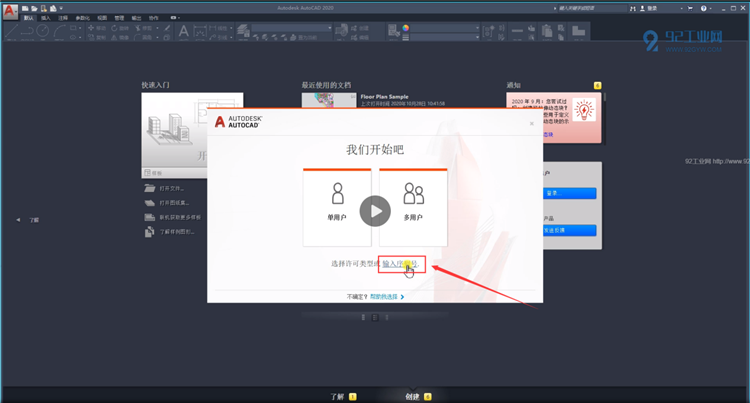Click the Base view icon
This screenshot has height=403, width=750.
point(578,32)
